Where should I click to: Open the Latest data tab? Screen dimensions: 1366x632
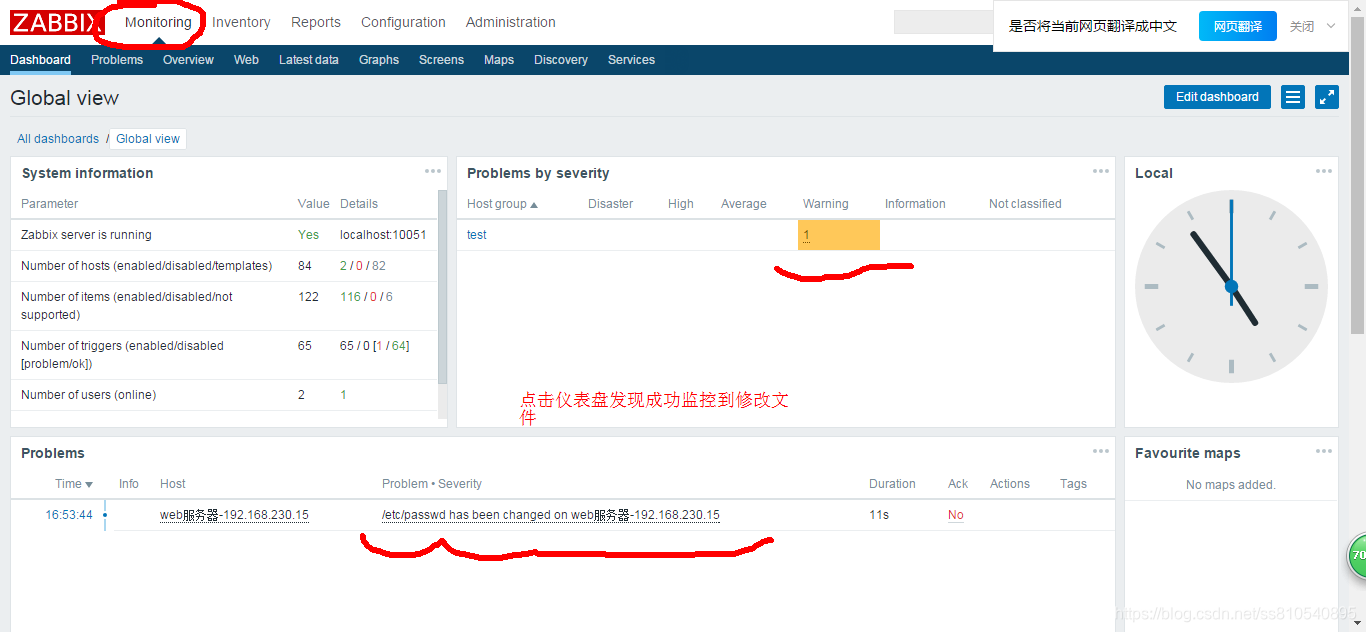pos(309,60)
